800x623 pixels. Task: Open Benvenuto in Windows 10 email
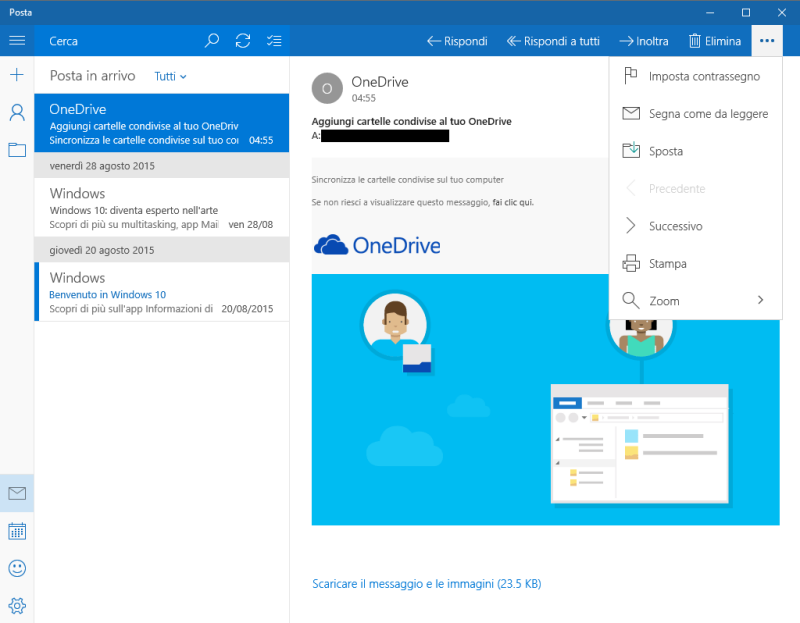click(162, 292)
